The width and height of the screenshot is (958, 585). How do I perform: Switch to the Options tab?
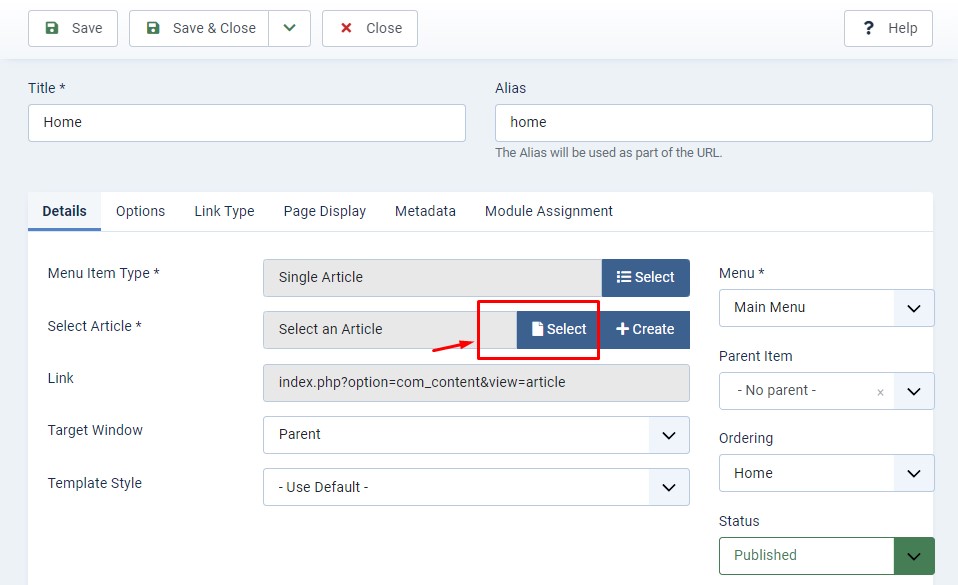(x=140, y=211)
